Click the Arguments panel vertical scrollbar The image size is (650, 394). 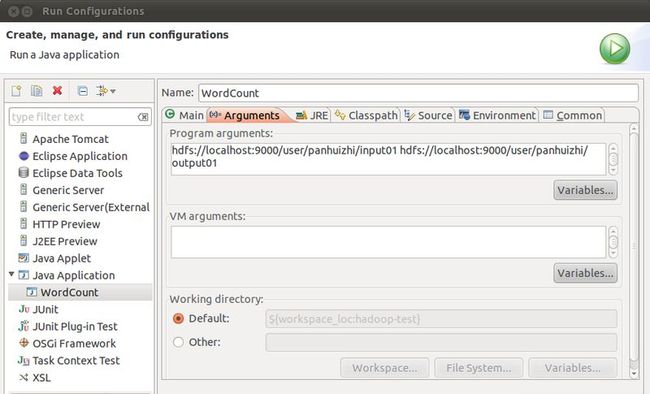click(x=633, y=251)
